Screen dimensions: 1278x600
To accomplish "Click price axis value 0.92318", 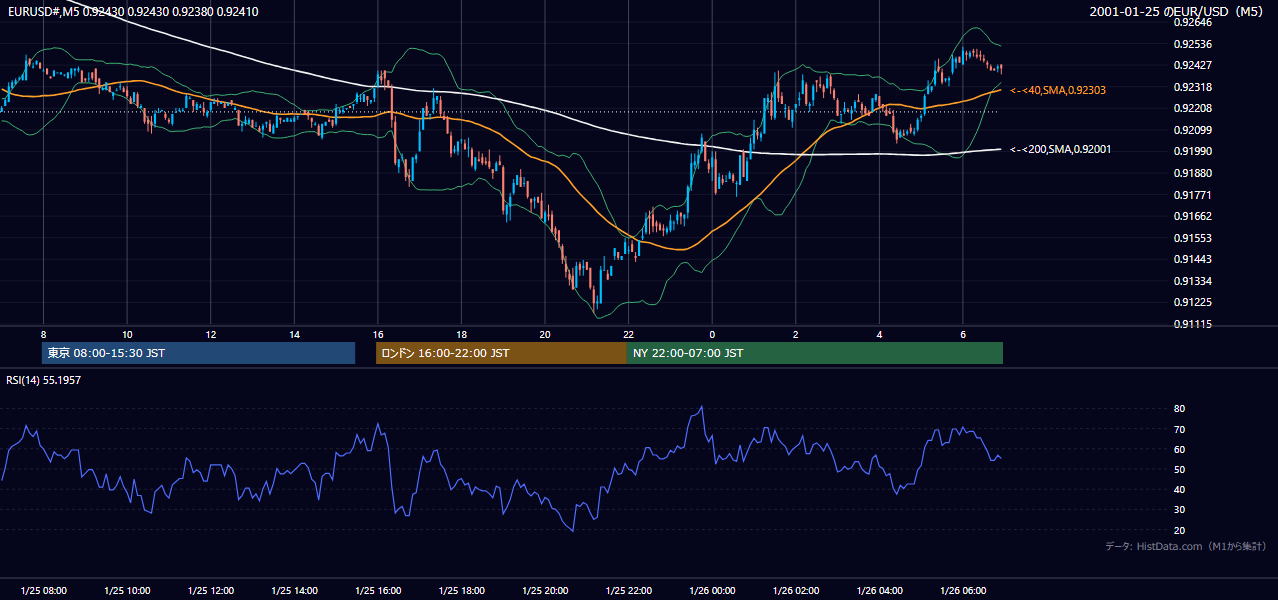I will [1193, 87].
